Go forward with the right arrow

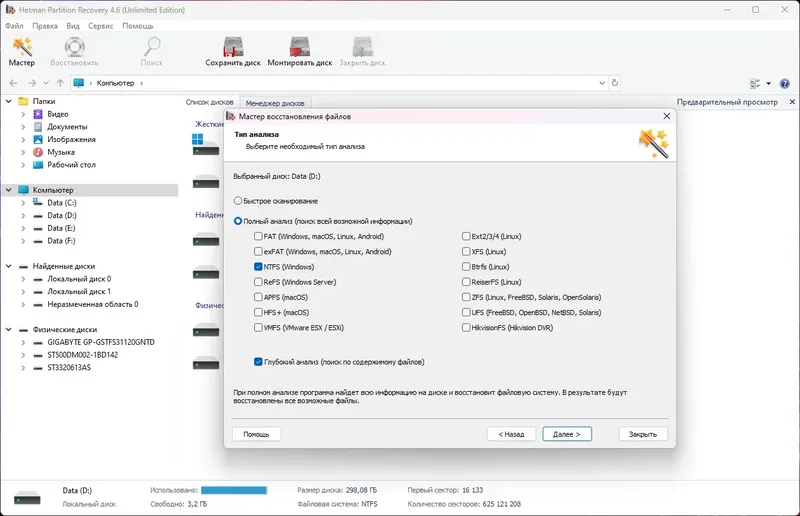[x=32, y=83]
